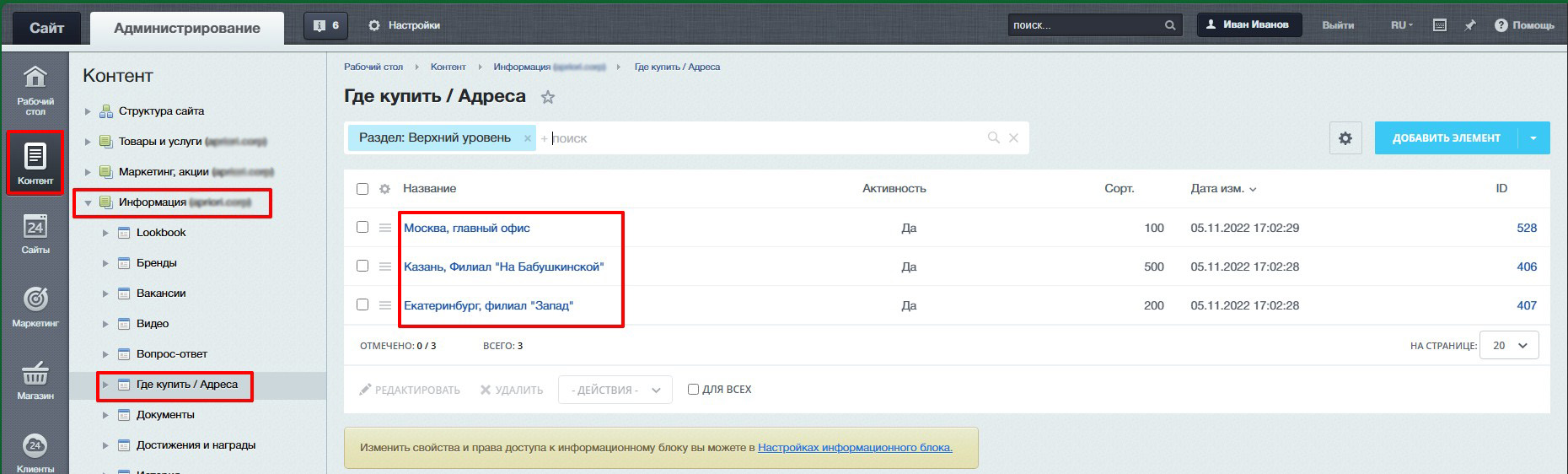Open the per-page count dropdown
Screen dimensions: 1568x474
click(x=1509, y=345)
